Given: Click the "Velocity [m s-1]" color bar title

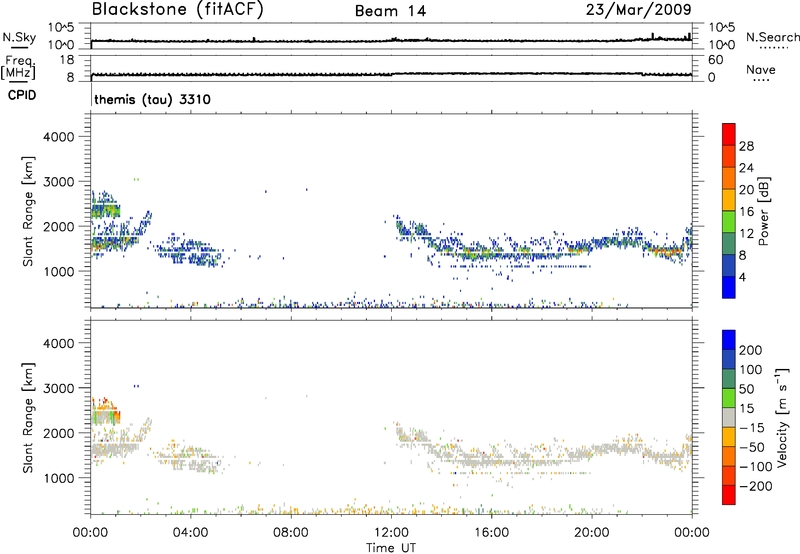Looking at the screenshot, I should click(x=782, y=417).
